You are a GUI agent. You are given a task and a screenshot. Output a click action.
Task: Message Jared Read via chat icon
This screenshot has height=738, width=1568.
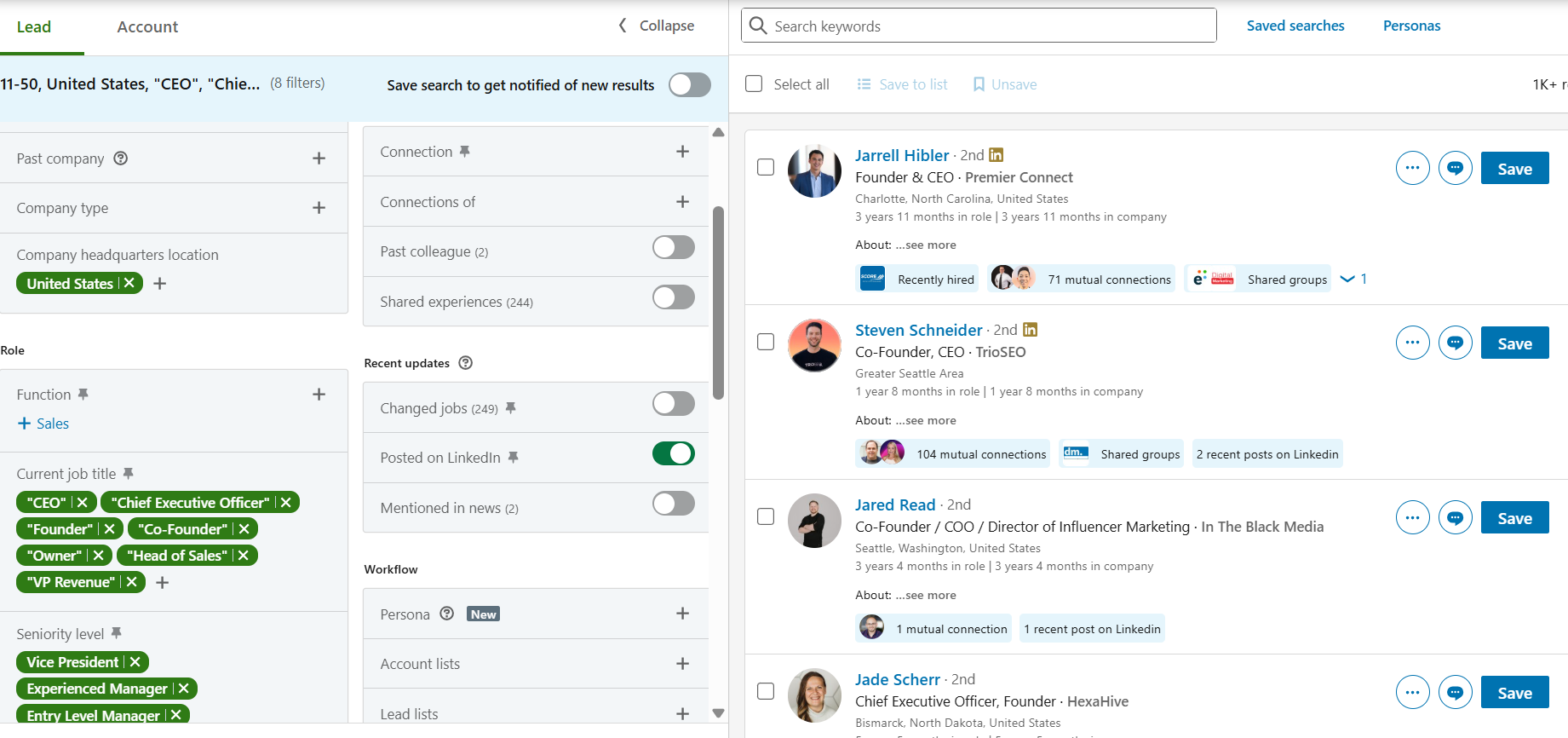(1455, 517)
